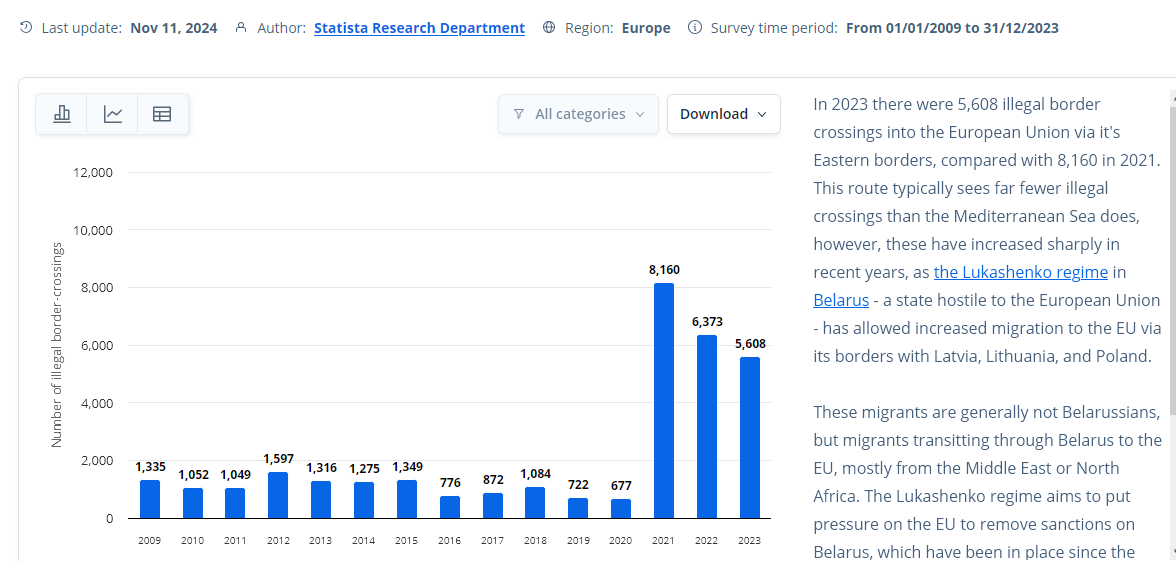
Task: Click the author person icon
Action: click(241, 28)
